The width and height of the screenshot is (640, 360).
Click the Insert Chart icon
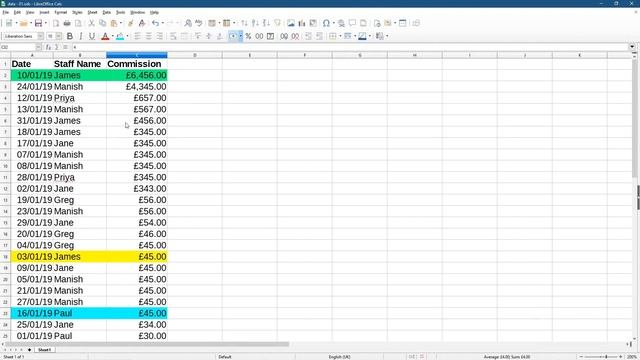[x=302, y=23]
